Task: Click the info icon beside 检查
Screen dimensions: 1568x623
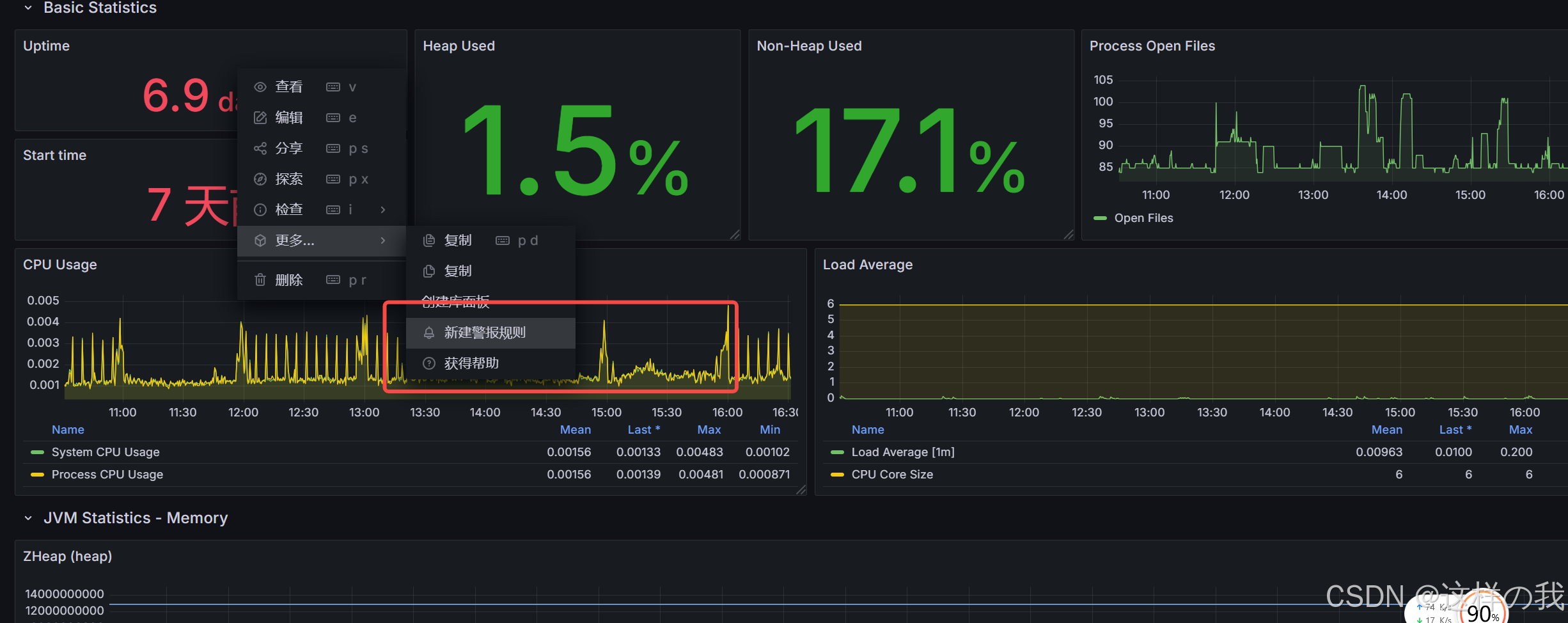Action: click(260, 210)
